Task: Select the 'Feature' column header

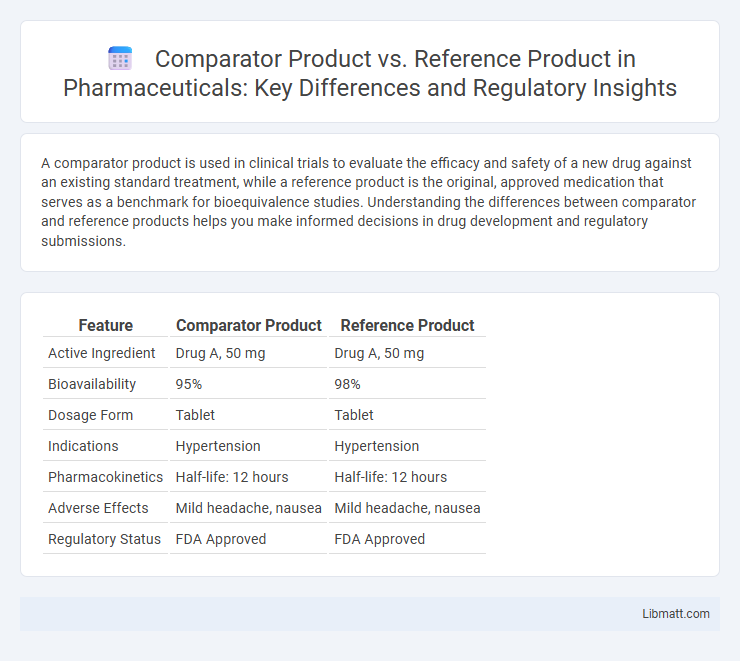Action: point(105,325)
